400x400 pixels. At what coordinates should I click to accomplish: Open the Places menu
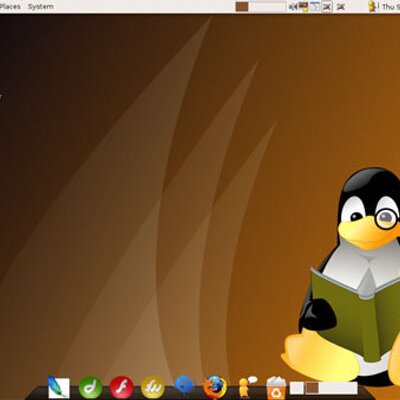pyautogui.click(x=10, y=6)
